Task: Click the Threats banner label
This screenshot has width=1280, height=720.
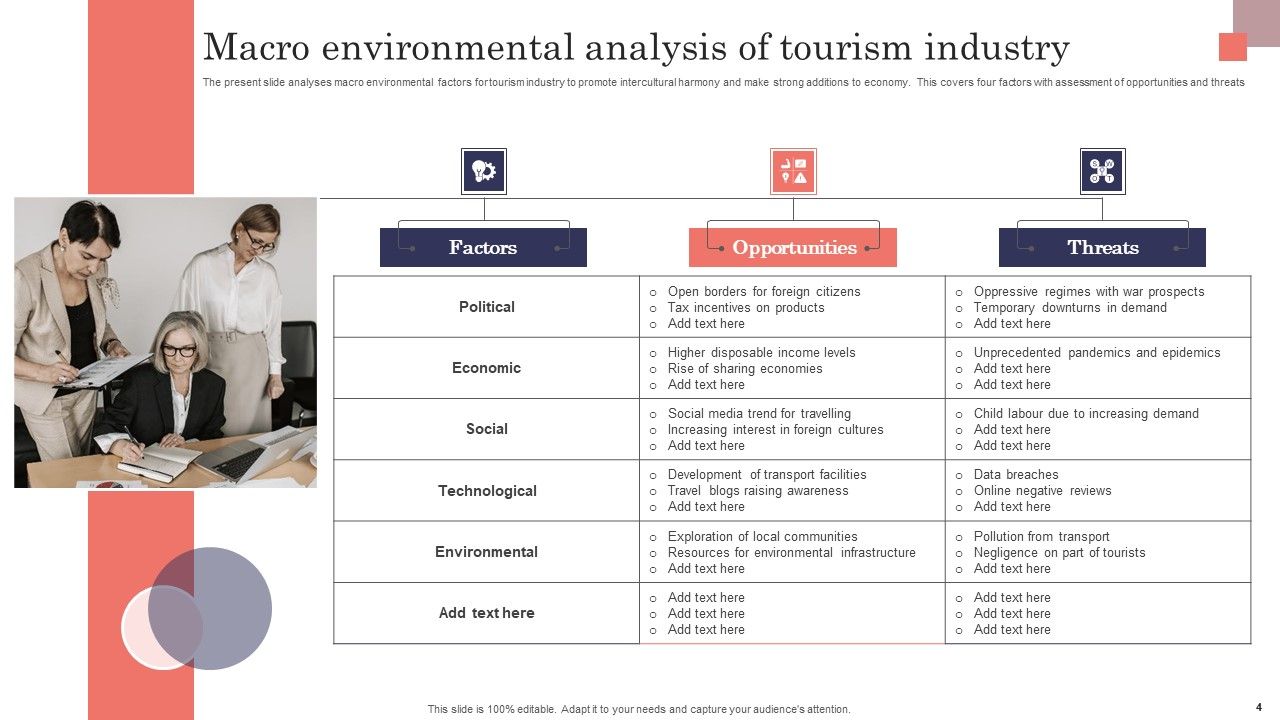Action: (x=1102, y=247)
